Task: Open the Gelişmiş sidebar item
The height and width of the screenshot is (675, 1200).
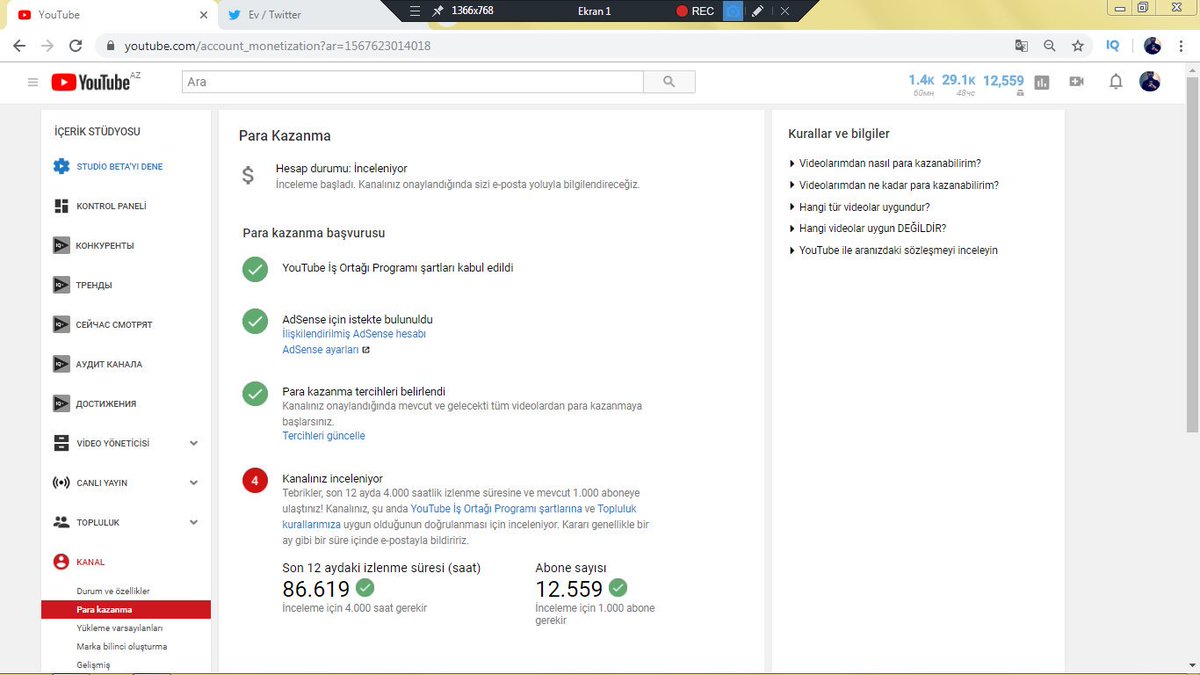Action: pos(93,664)
